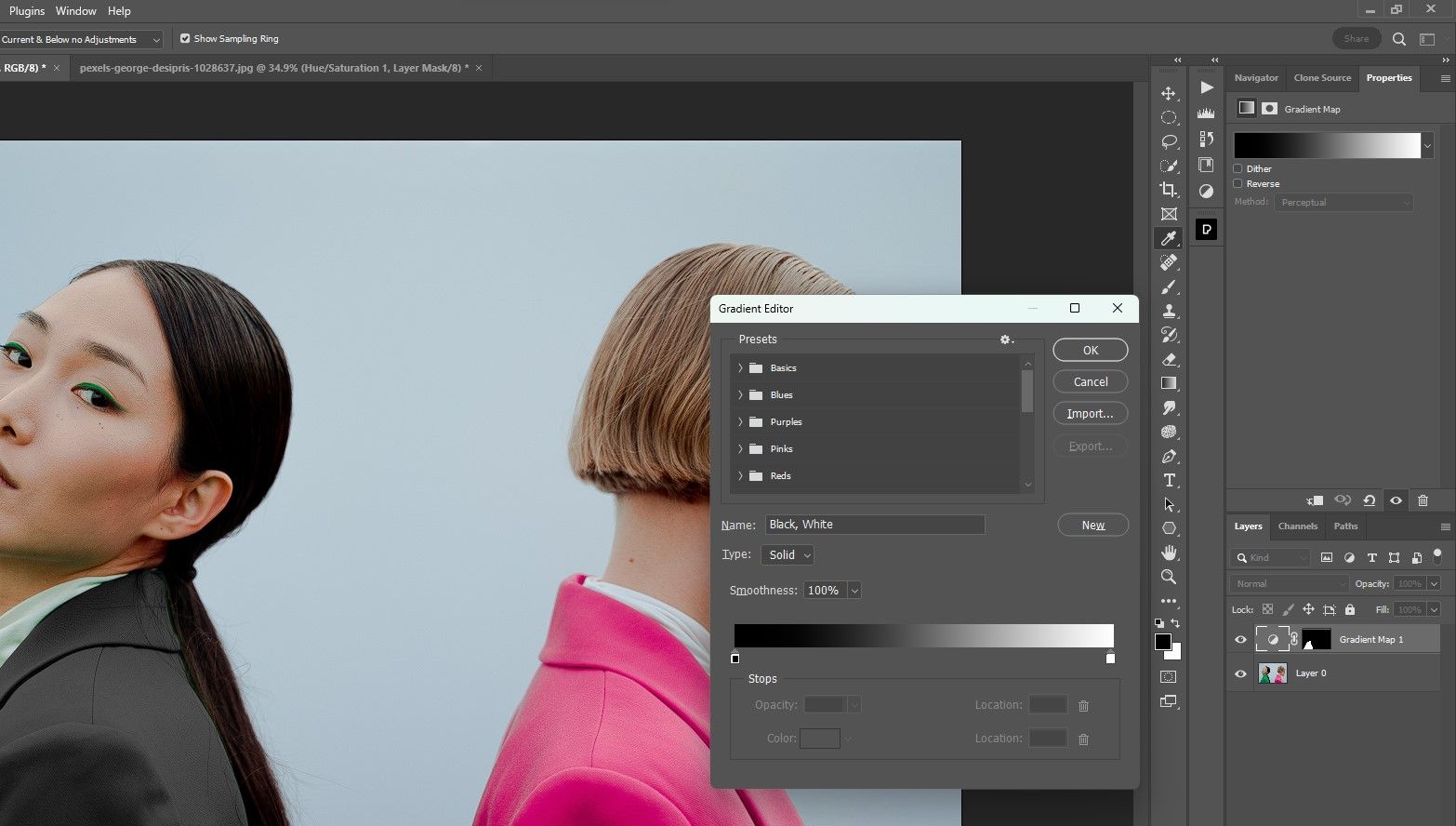Expand the Reds preset folder

(x=740, y=476)
